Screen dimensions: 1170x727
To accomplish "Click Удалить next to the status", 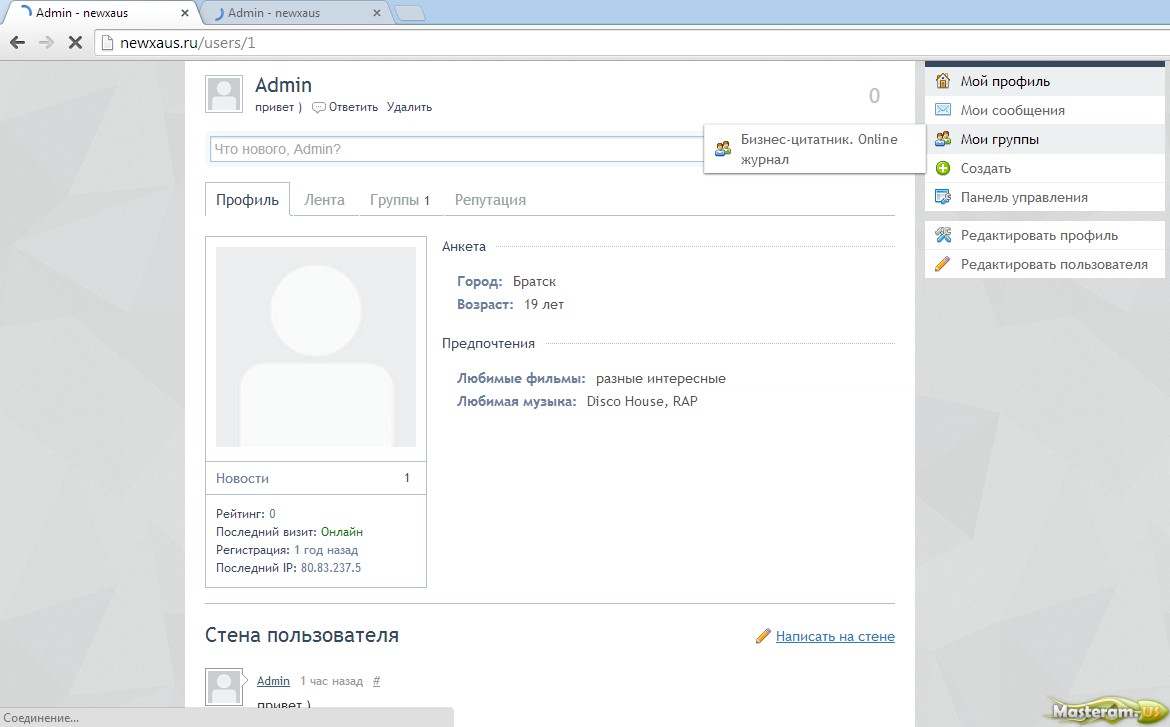I will click(x=409, y=107).
